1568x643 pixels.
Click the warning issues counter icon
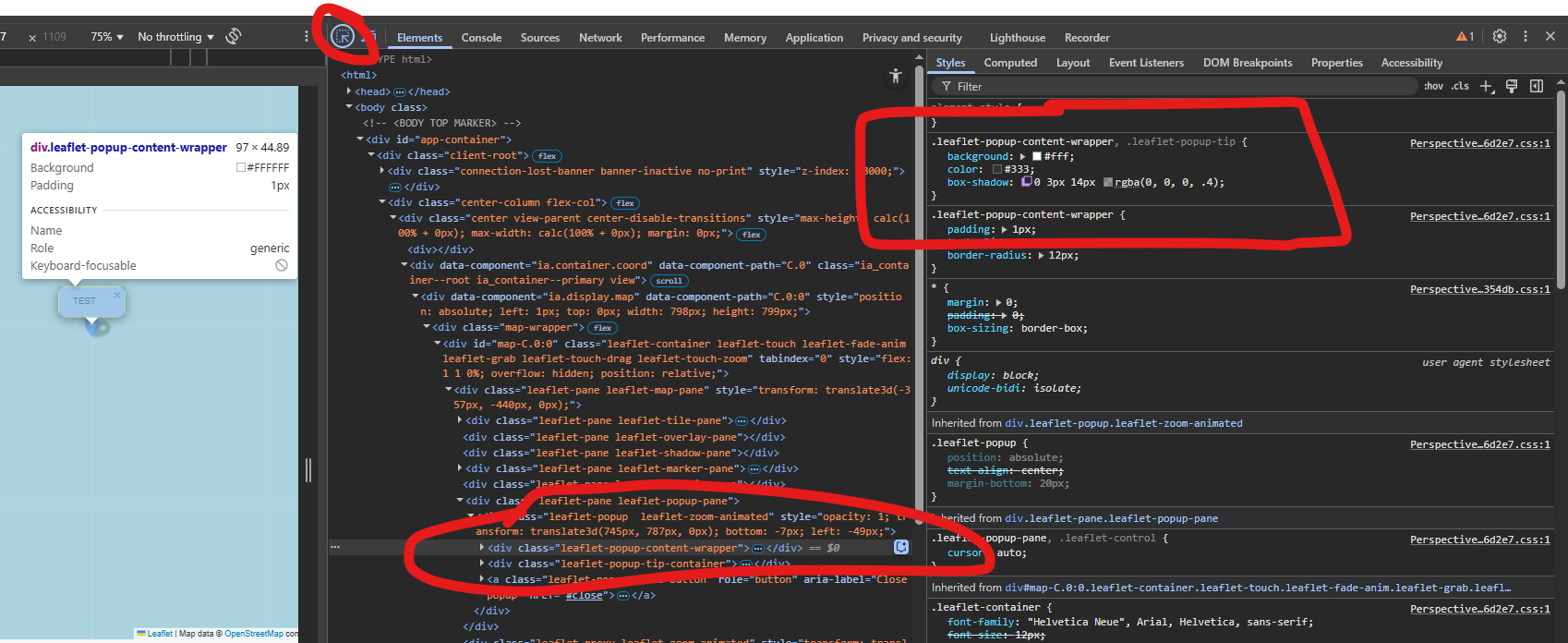click(x=1465, y=37)
